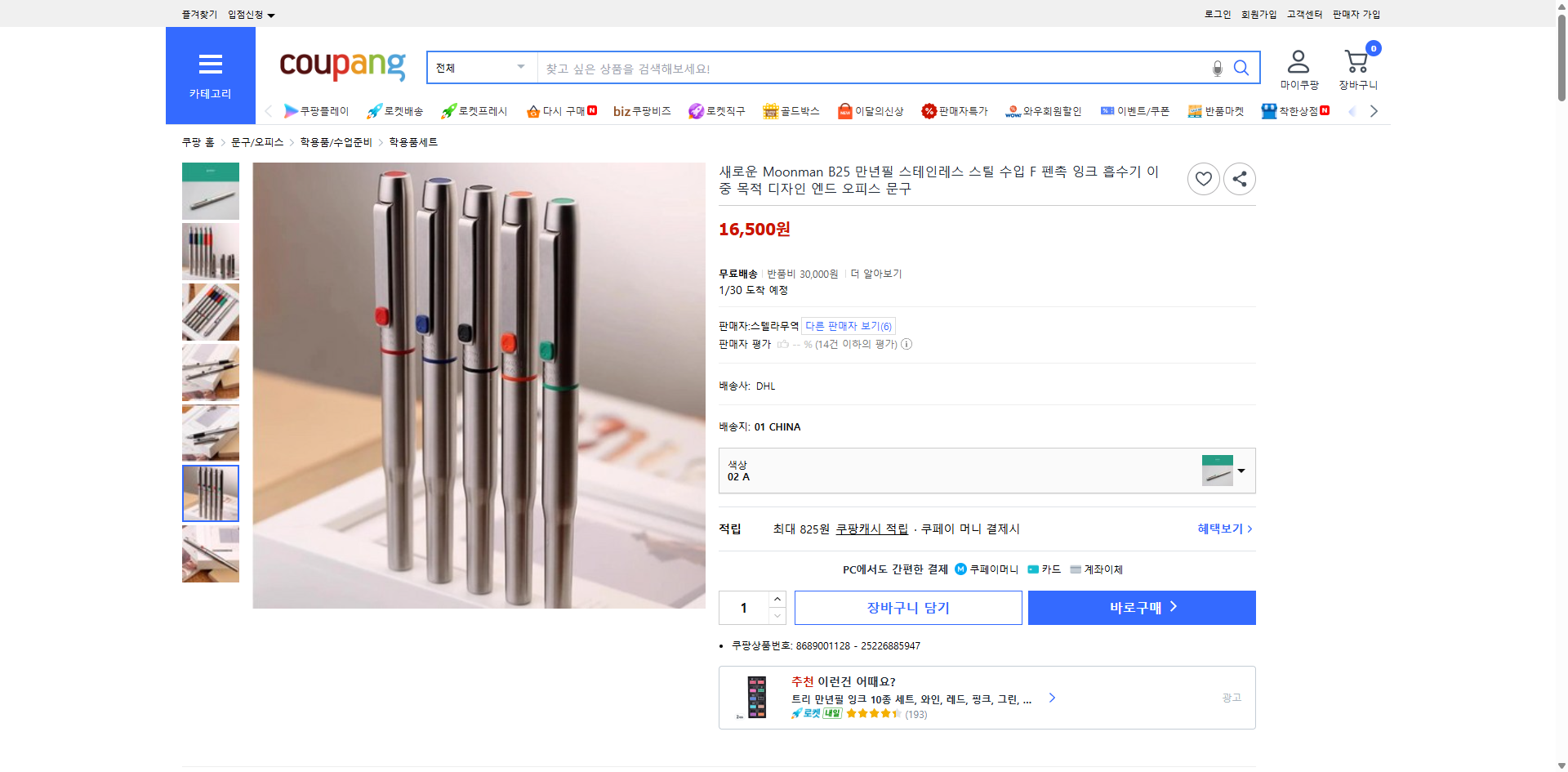The image size is (1568, 772).
Task: Expand the 색상 color selection dropdown
Action: (1241, 471)
